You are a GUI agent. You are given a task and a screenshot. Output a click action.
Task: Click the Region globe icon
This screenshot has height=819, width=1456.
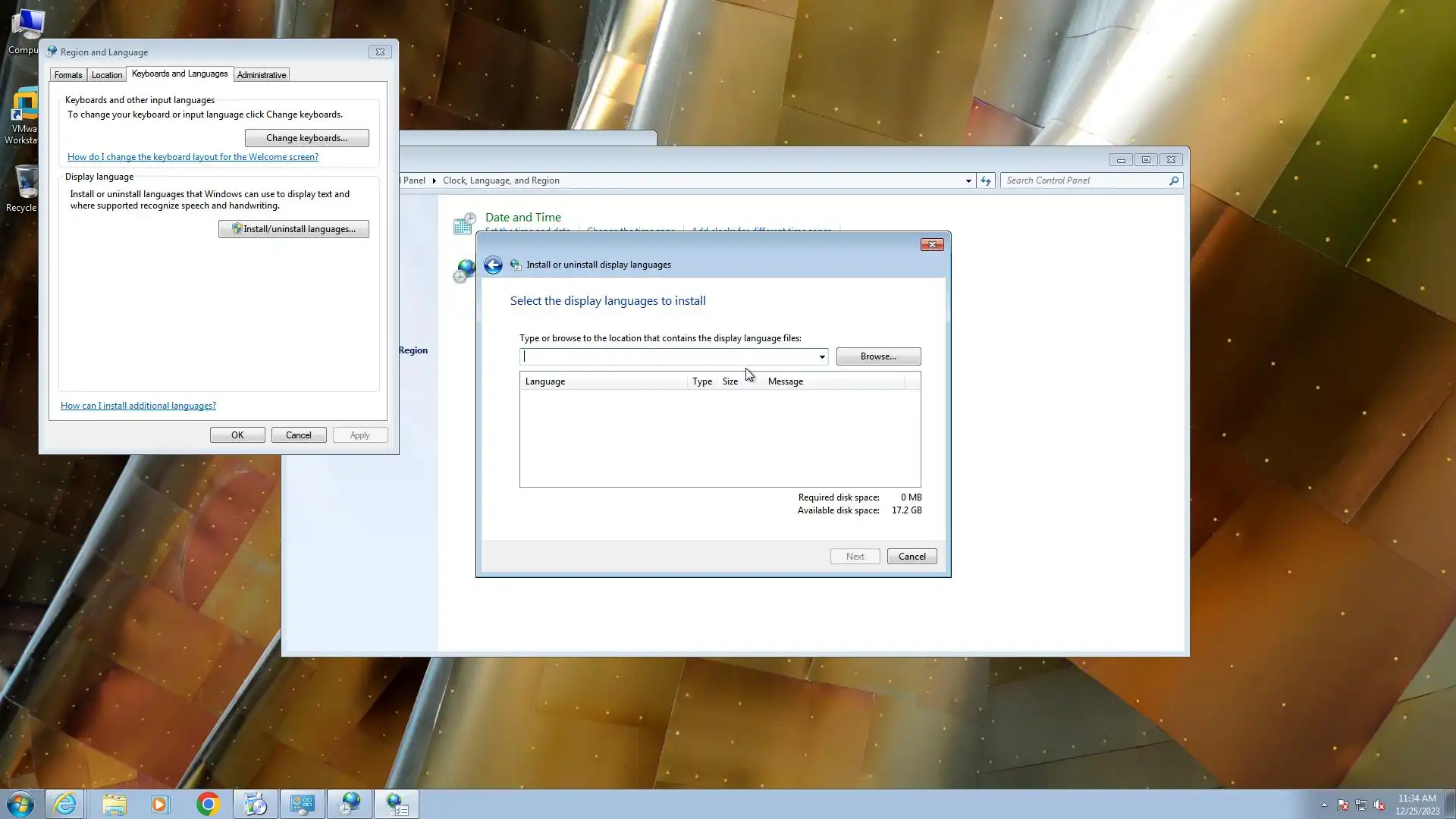click(463, 270)
